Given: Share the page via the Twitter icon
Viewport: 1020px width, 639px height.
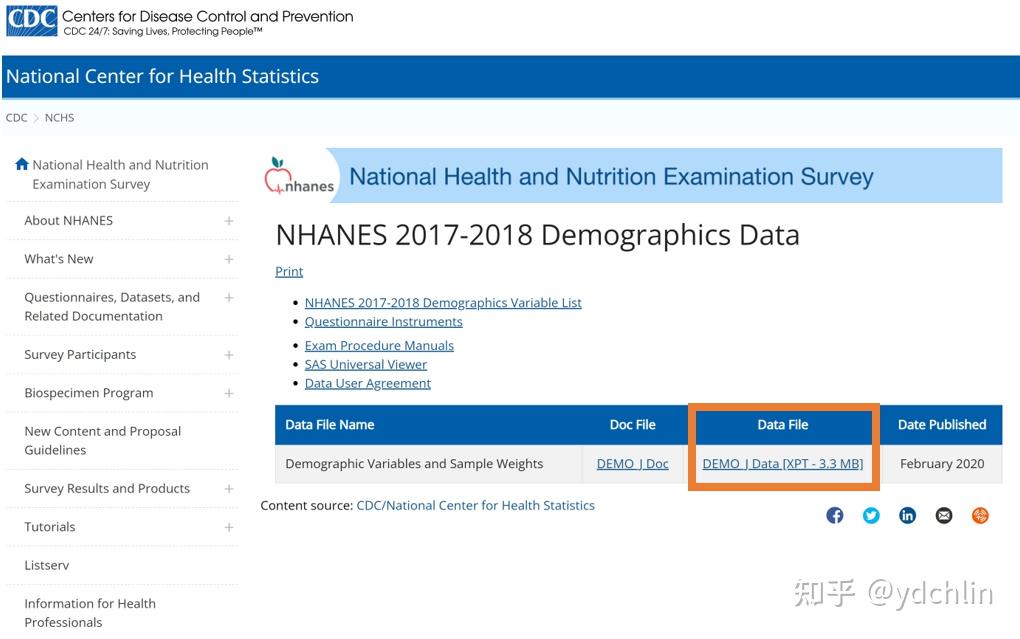Looking at the screenshot, I should click(871, 515).
